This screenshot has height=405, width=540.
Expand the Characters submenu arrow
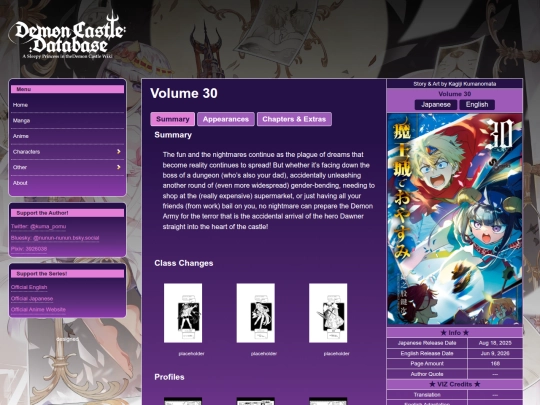118,152
